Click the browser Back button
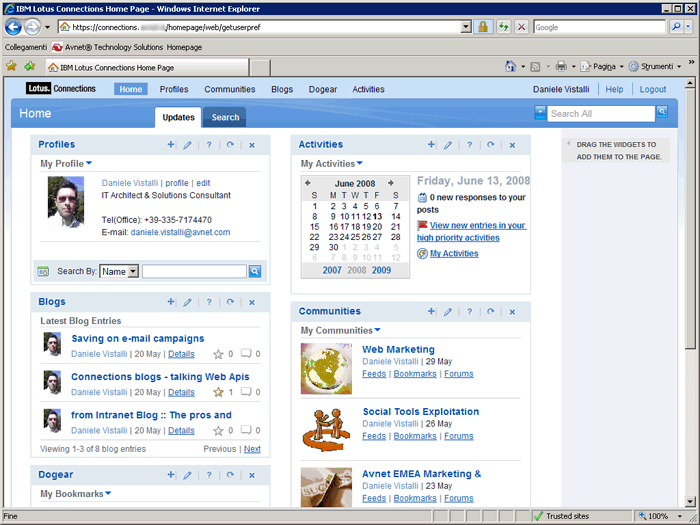700x525 pixels. 13,27
